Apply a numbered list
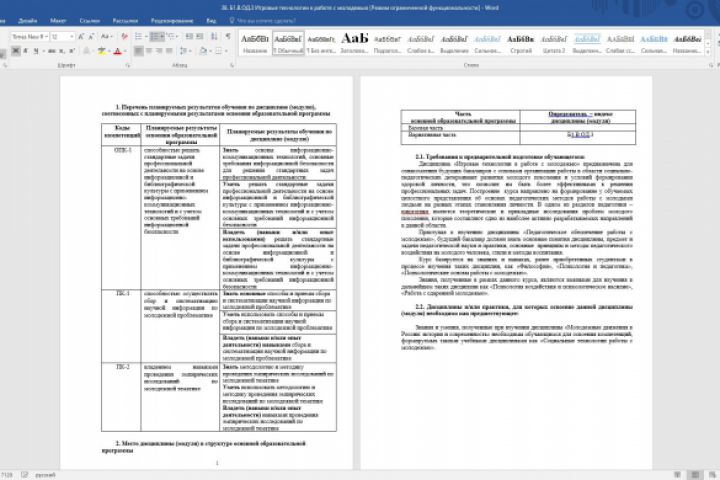The height and width of the screenshot is (480, 720). pyautogui.click(x=156, y=36)
